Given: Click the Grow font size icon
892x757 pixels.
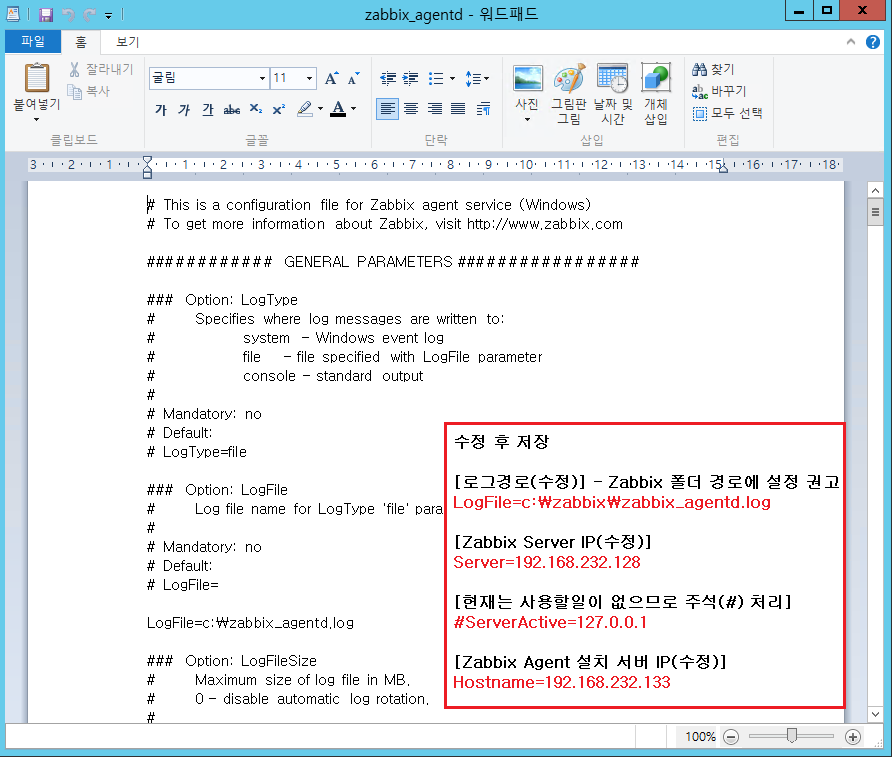Looking at the screenshot, I should [x=332, y=78].
